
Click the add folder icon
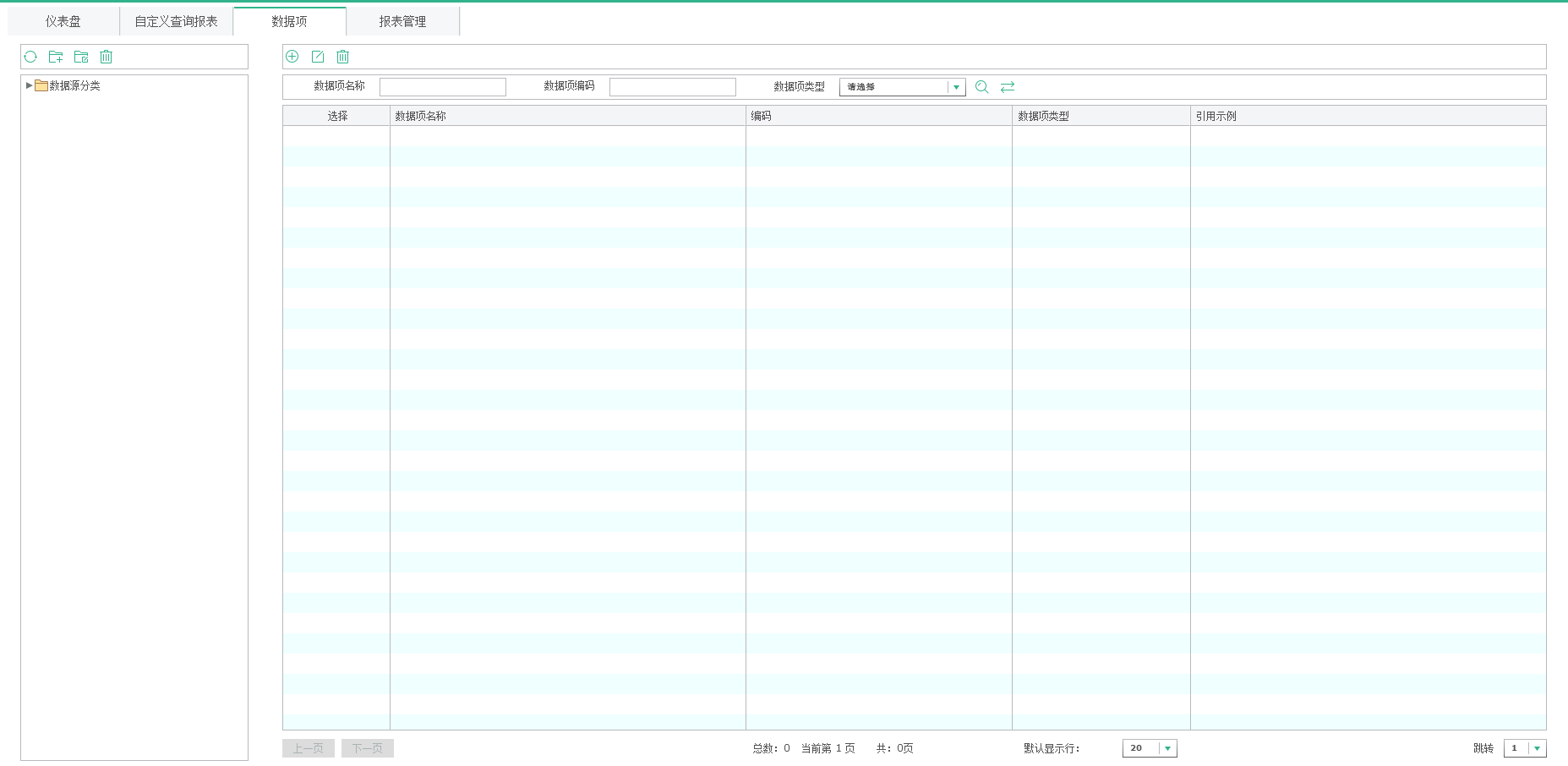point(56,57)
